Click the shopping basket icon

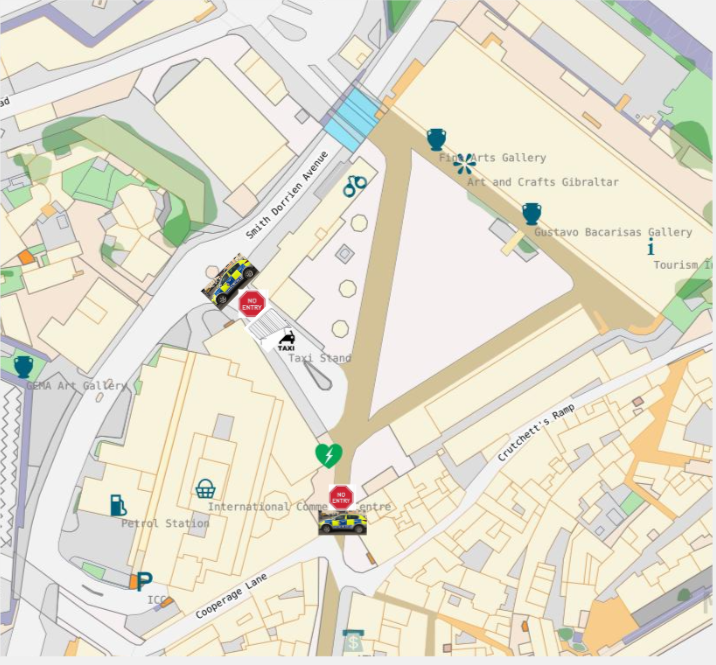[205, 489]
